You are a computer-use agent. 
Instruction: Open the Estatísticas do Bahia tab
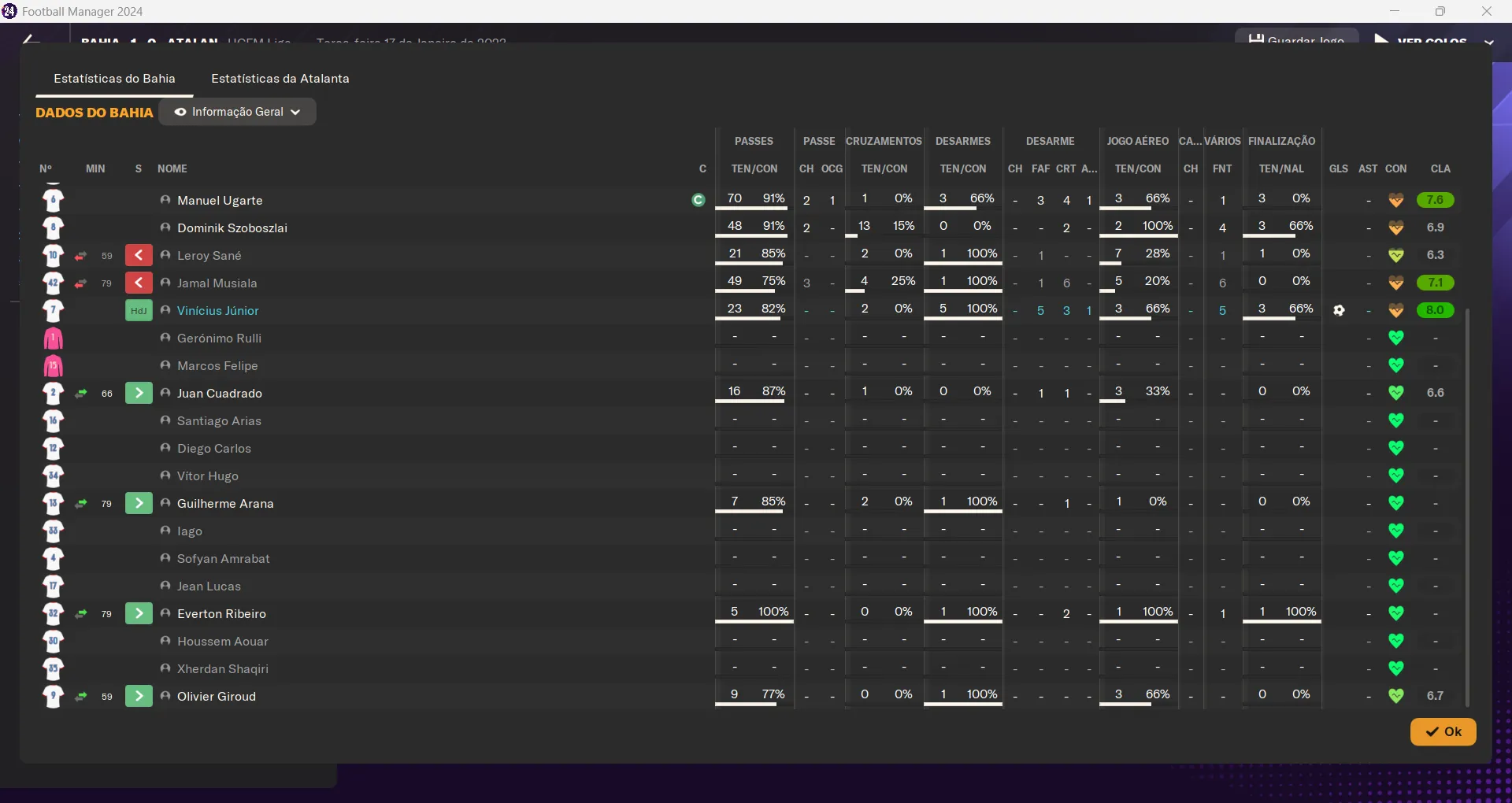114,79
